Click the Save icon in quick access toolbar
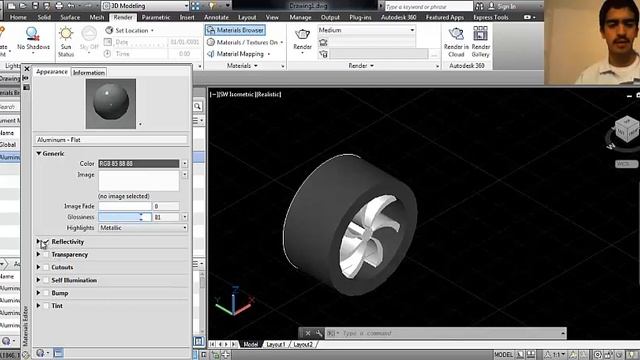The width and height of the screenshot is (640, 360). pos(35,6)
